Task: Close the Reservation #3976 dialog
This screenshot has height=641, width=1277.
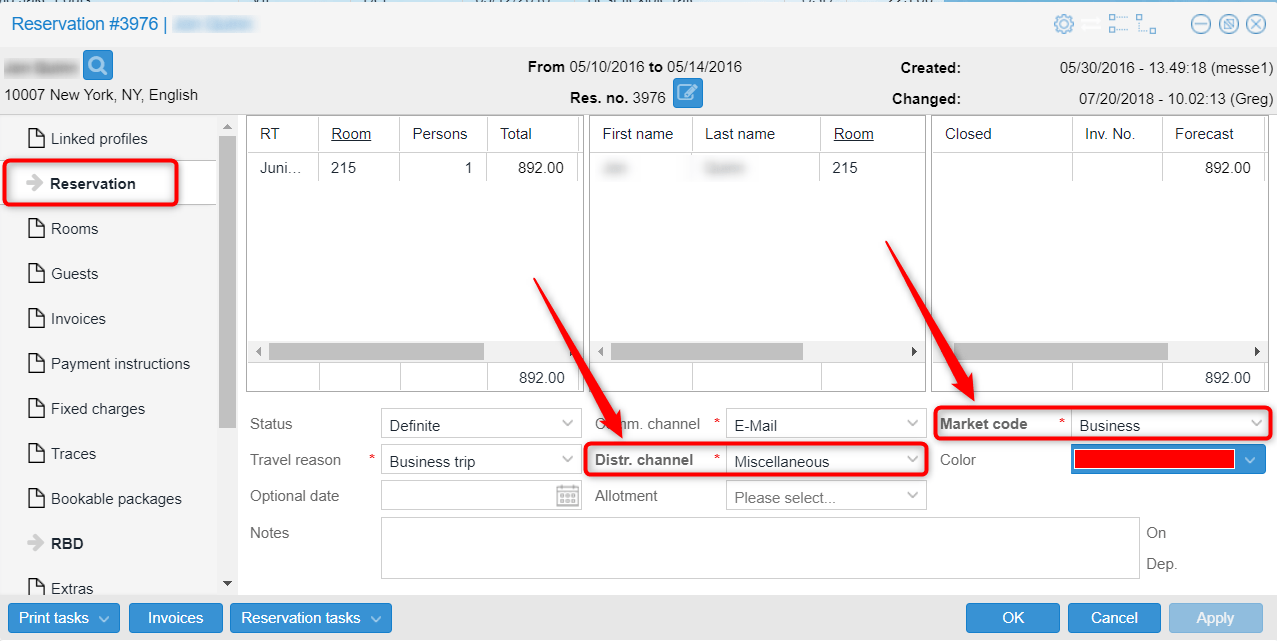Action: pos(1256,24)
